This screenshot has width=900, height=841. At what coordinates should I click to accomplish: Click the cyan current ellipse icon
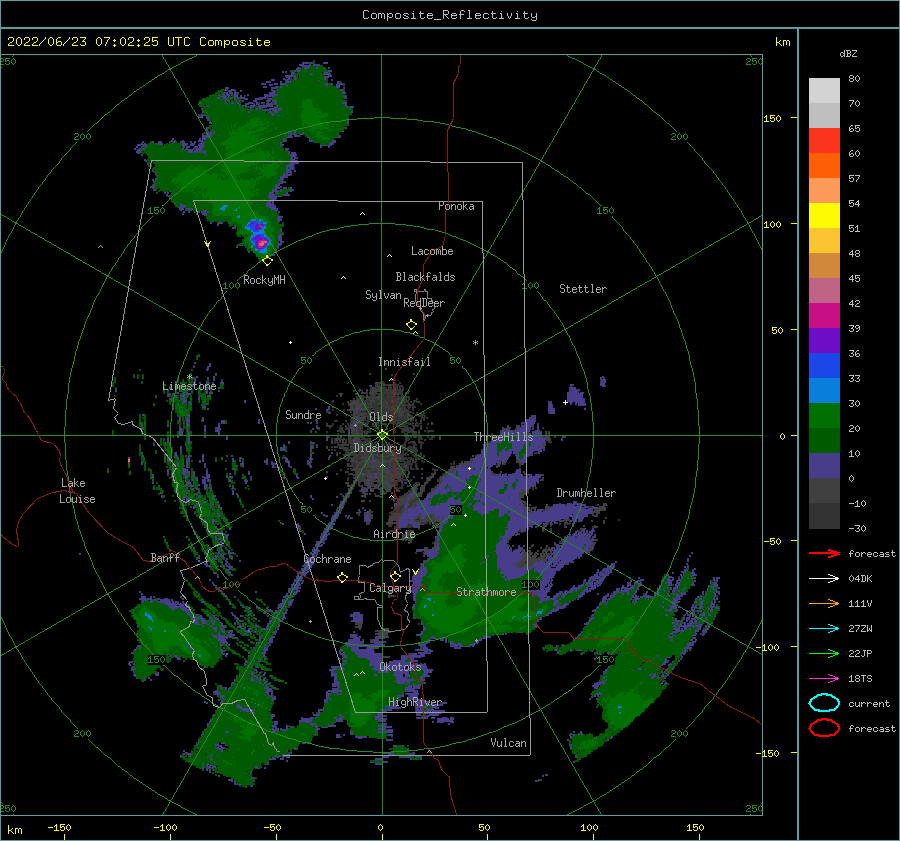point(824,703)
